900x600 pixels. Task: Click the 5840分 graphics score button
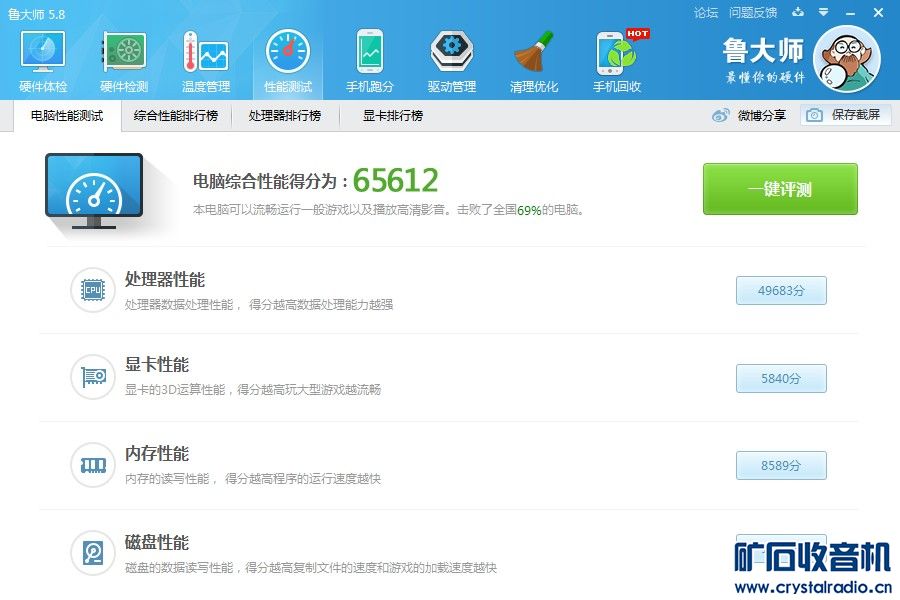click(781, 378)
